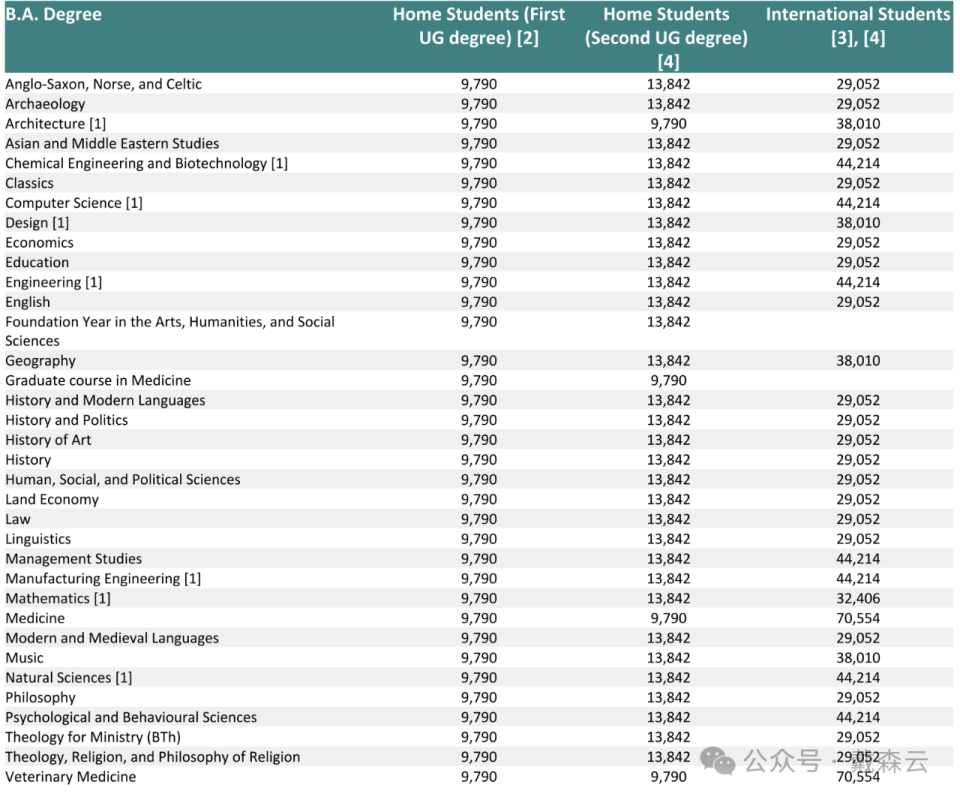Click the 'International Students' column header
The width and height of the screenshot is (960, 800).
point(857,26)
